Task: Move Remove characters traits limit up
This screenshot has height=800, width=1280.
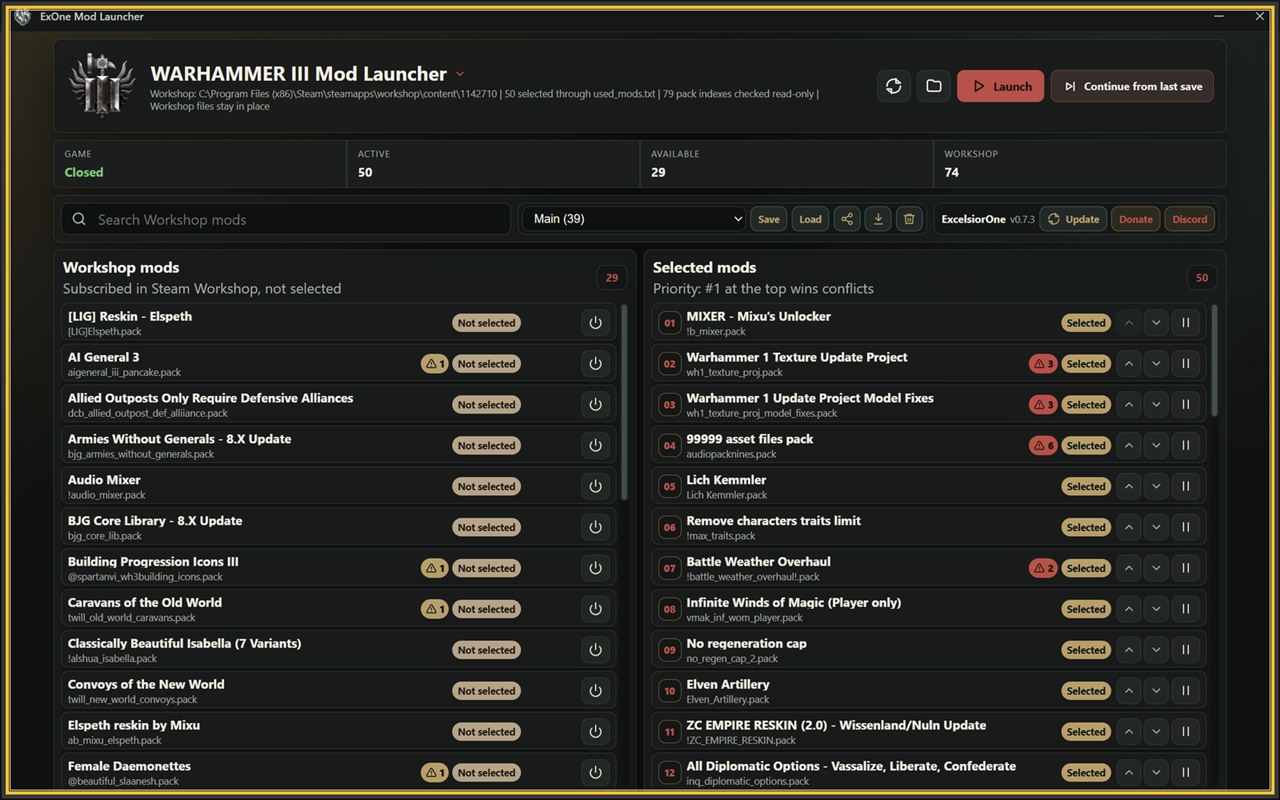Action: (1129, 527)
